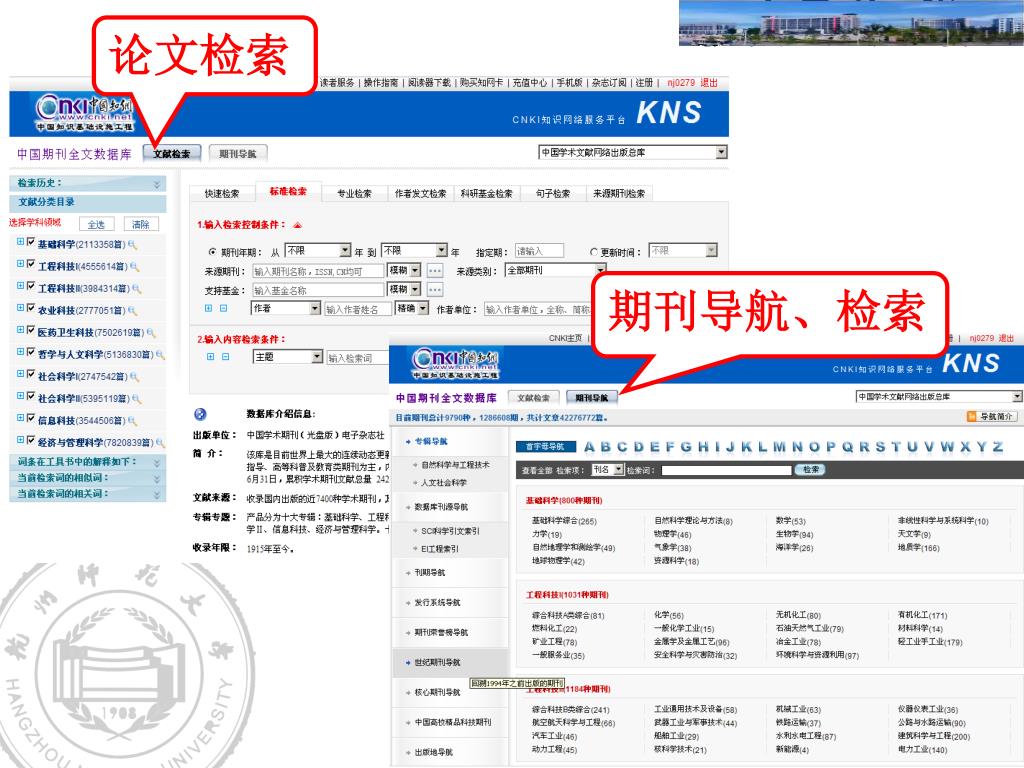
Task: Click the CNKI logo in the journal navigation window
Action: click(x=455, y=364)
